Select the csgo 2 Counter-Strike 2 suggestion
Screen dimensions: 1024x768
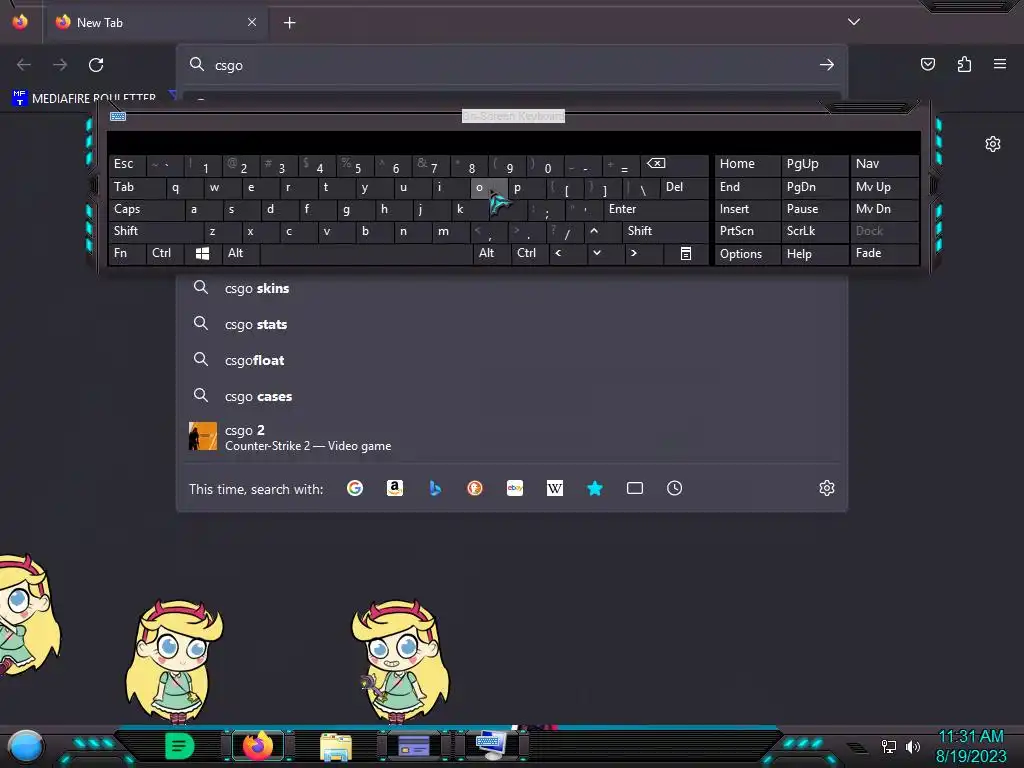pyautogui.click(x=512, y=437)
